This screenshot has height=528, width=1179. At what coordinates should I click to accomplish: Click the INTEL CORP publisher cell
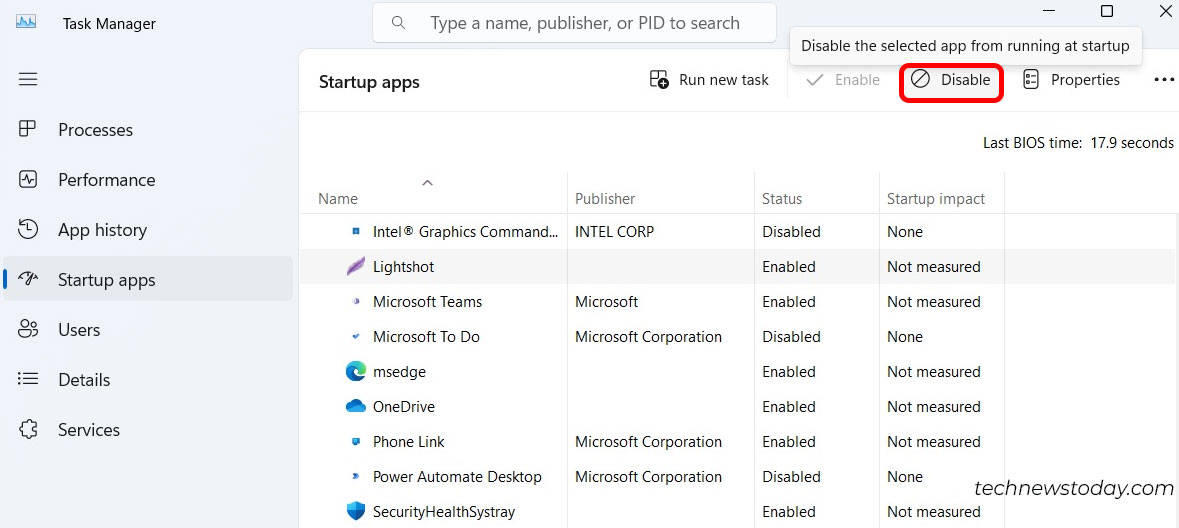coord(614,232)
